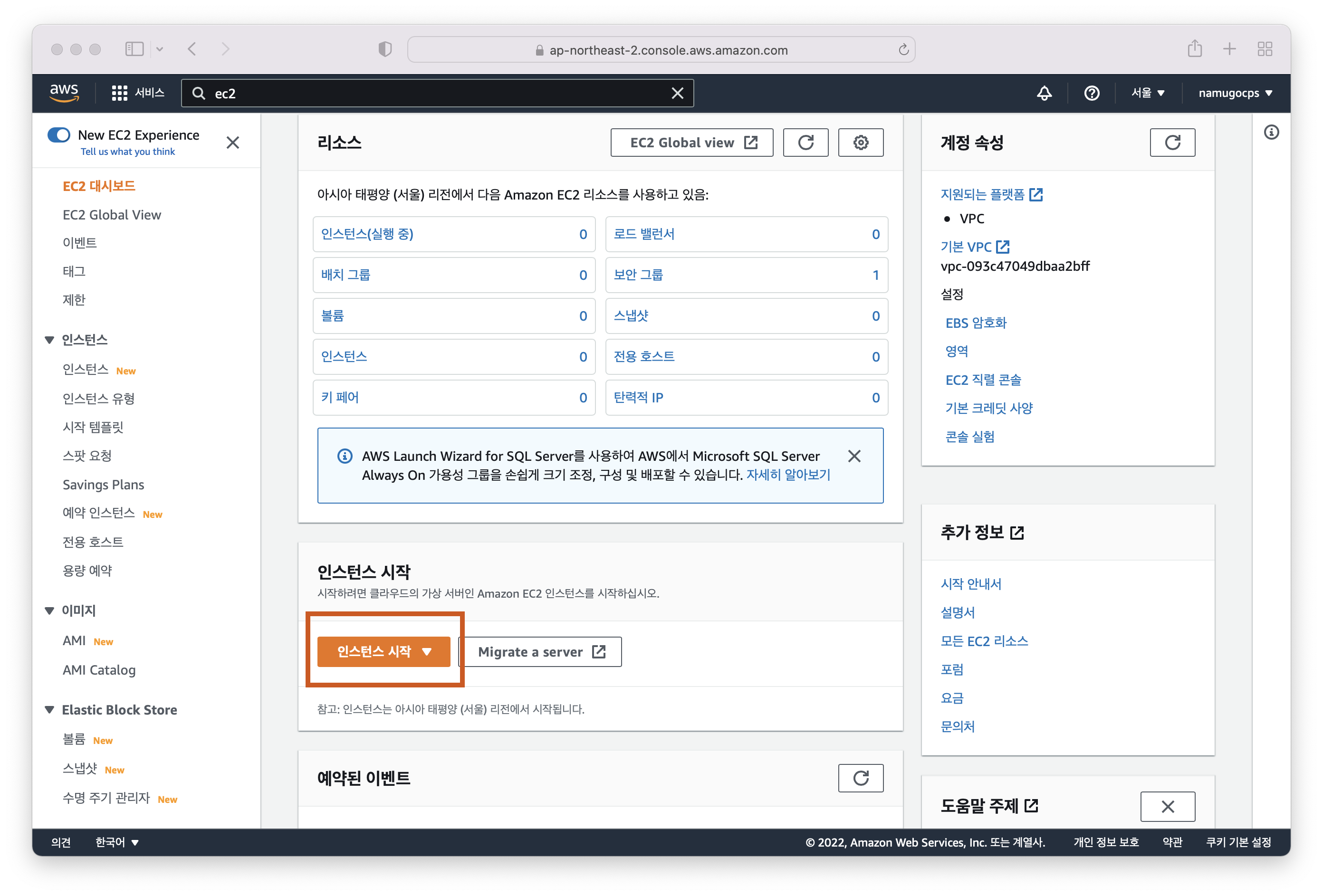This screenshot has height=896, width=1323.
Task: Open the 인스턴스 시작 launch instance dropdown
Action: coord(383,651)
